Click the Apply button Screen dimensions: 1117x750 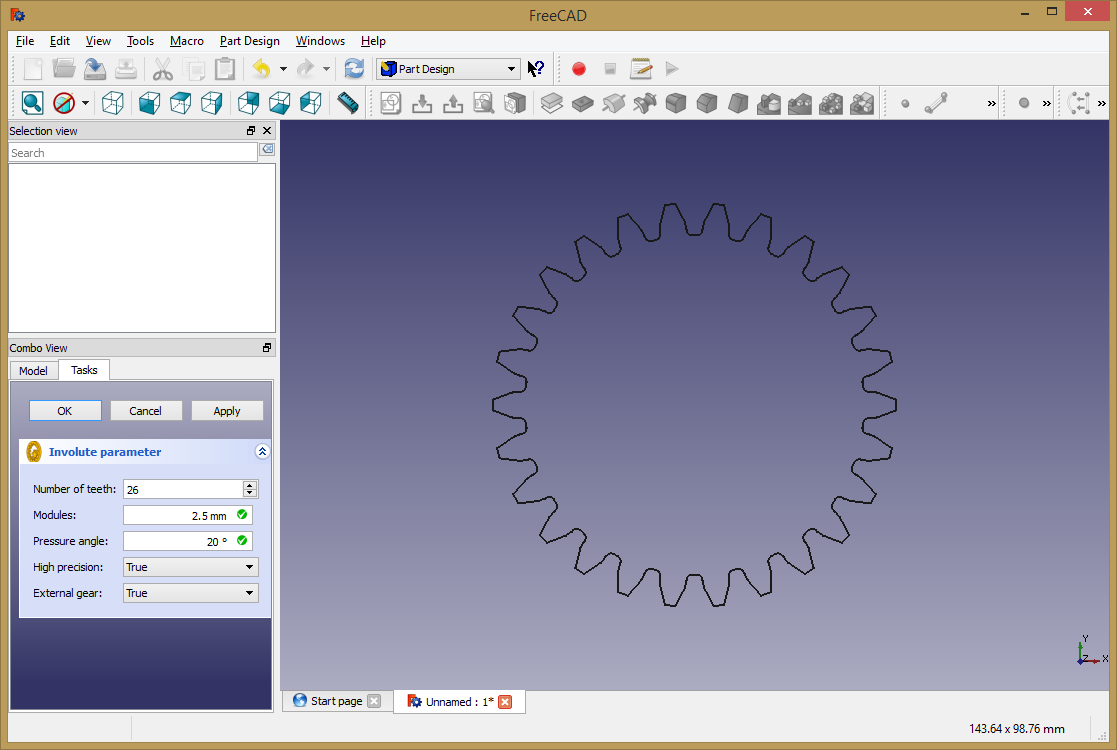227,411
